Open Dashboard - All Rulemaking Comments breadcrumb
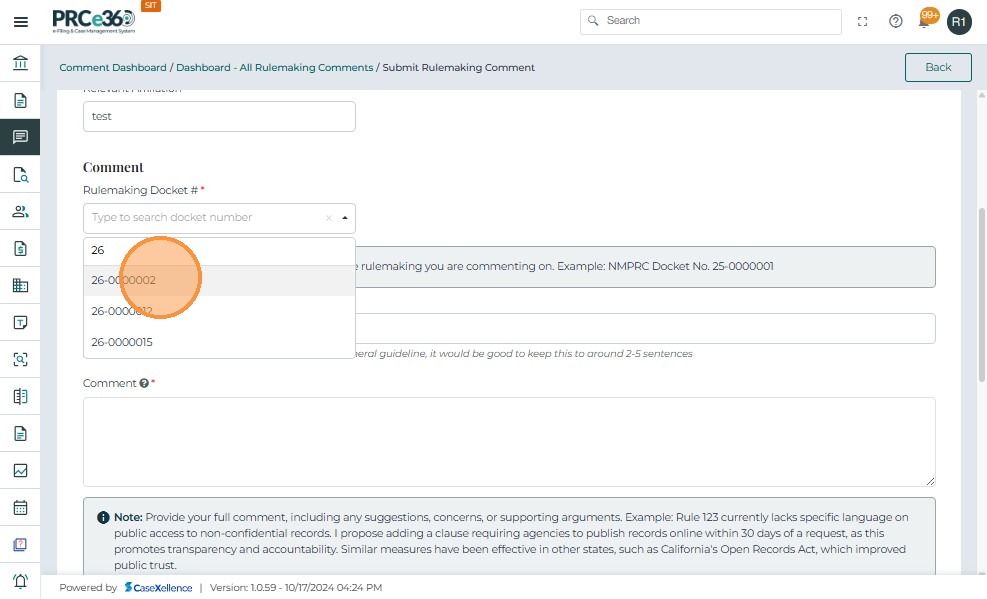The image size is (987, 599). pyautogui.click(x=274, y=68)
